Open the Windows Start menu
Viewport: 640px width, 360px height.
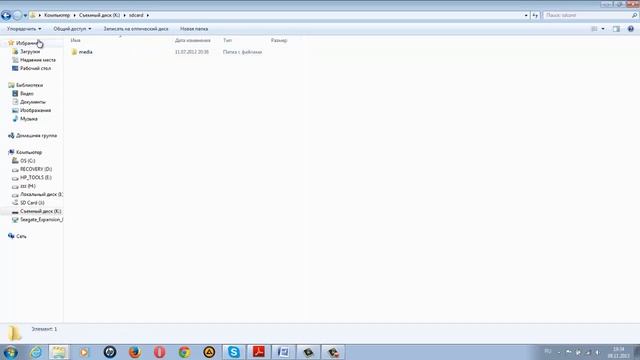click(10, 352)
